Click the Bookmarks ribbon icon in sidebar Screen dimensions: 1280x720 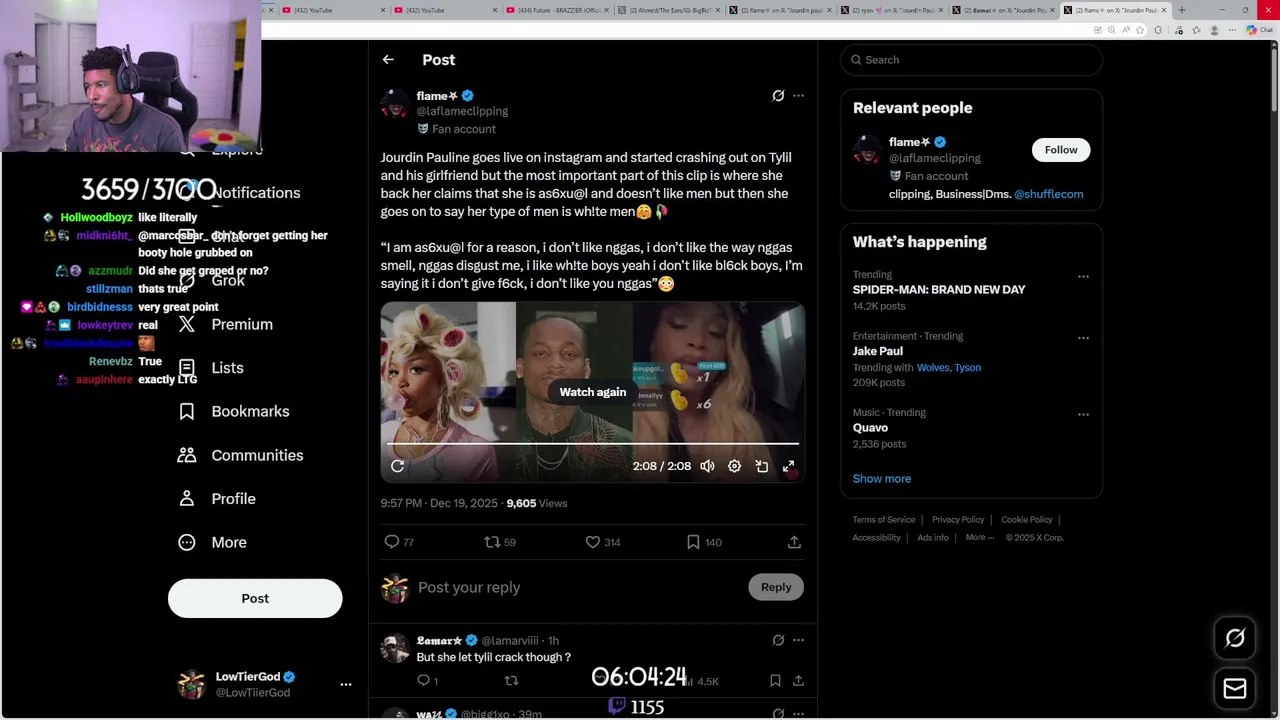[187, 412]
